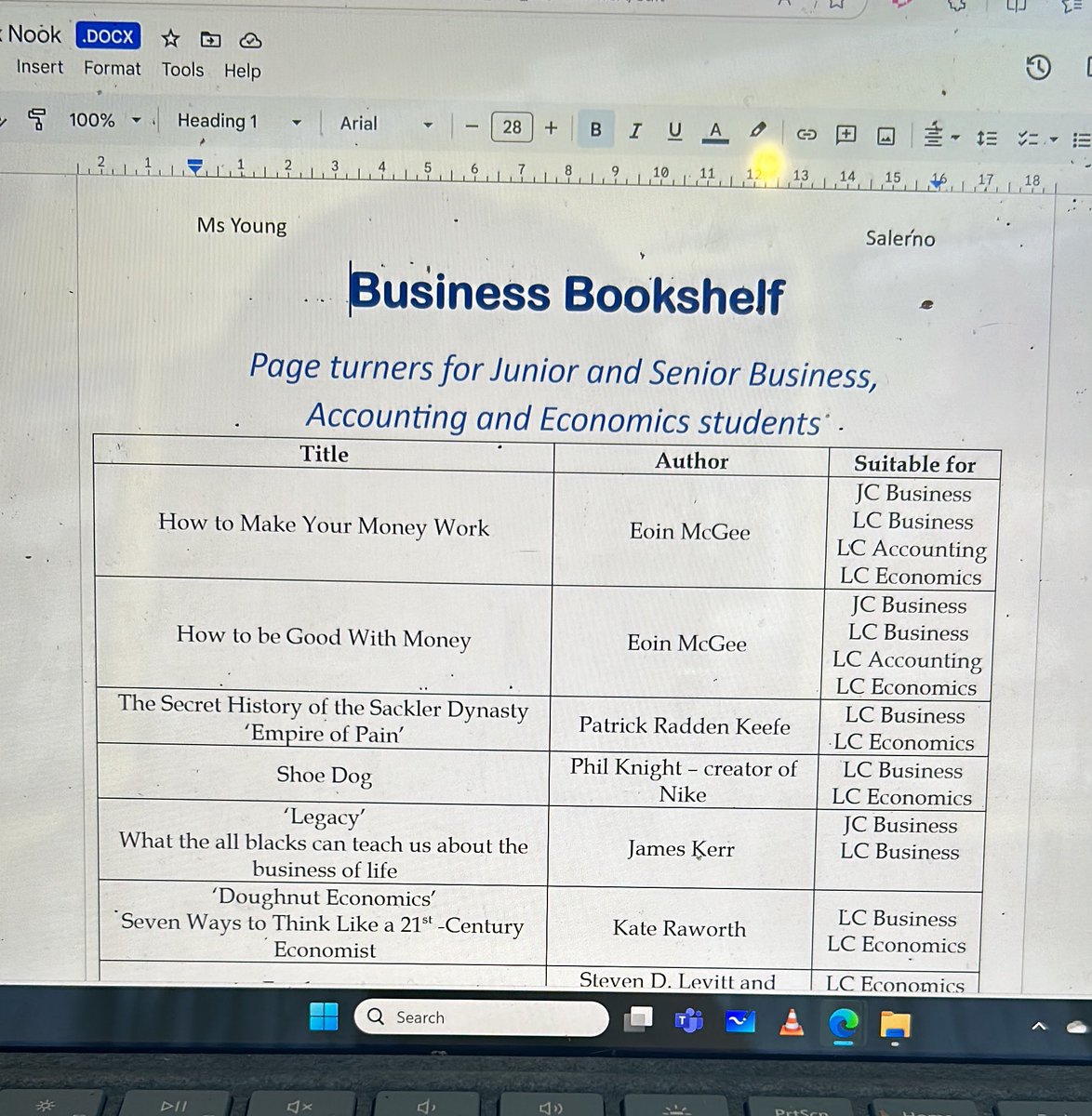
Task: Click the 'Kate Raworth' author cell
Action: [x=679, y=928]
